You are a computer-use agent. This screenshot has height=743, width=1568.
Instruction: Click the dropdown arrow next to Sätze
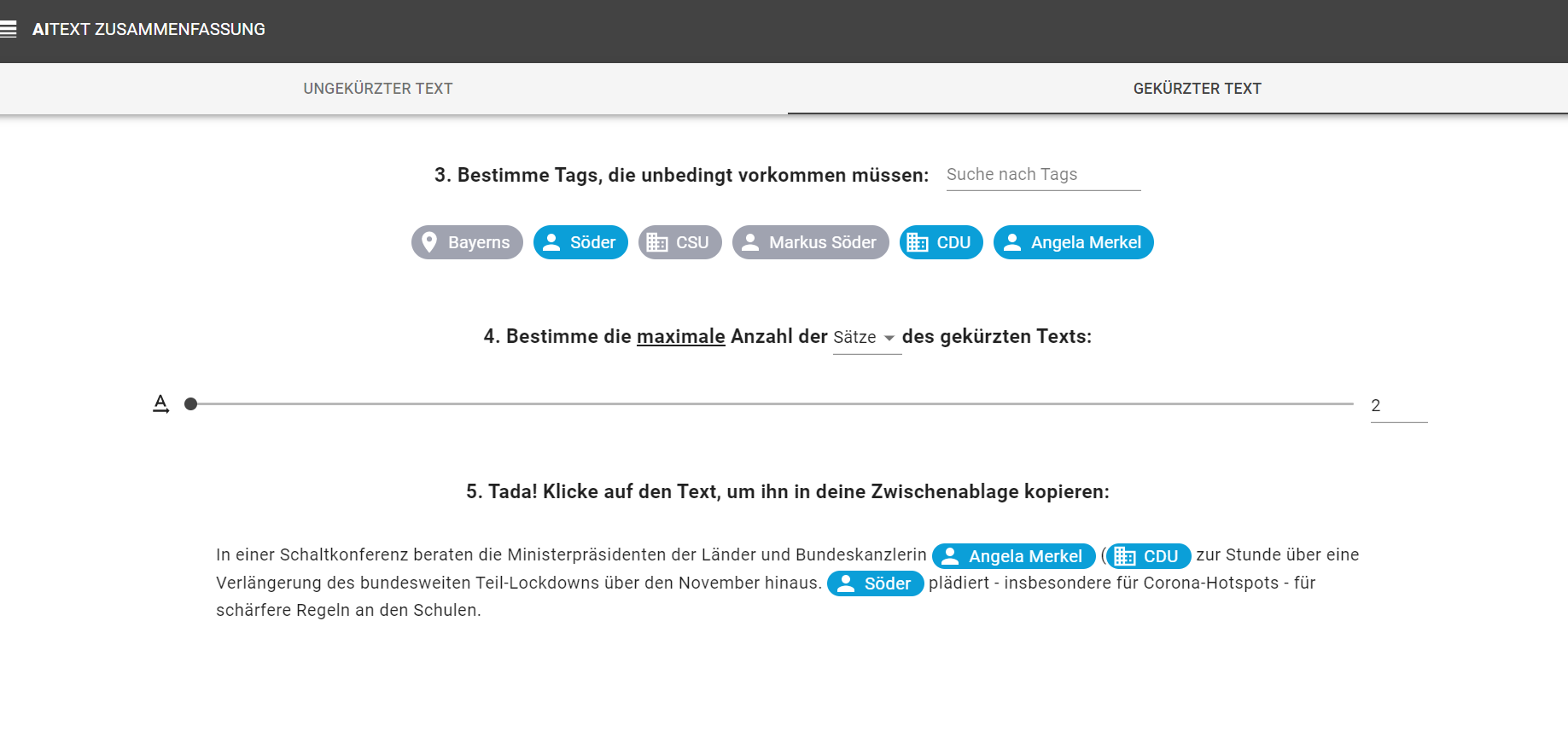(x=889, y=338)
